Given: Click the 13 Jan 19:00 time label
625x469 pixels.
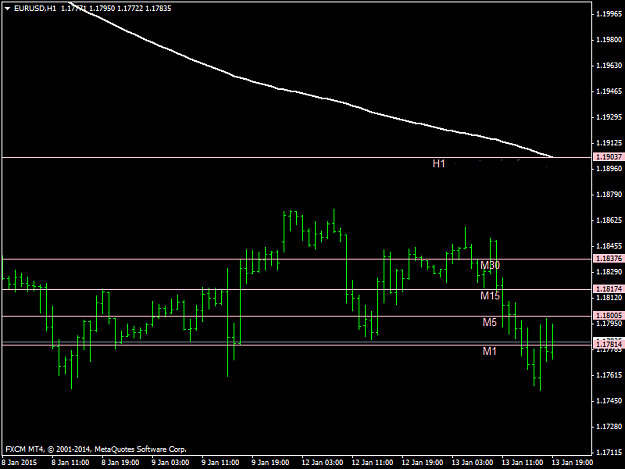Looking at the screenshot, I should click(x=572, y=463).
